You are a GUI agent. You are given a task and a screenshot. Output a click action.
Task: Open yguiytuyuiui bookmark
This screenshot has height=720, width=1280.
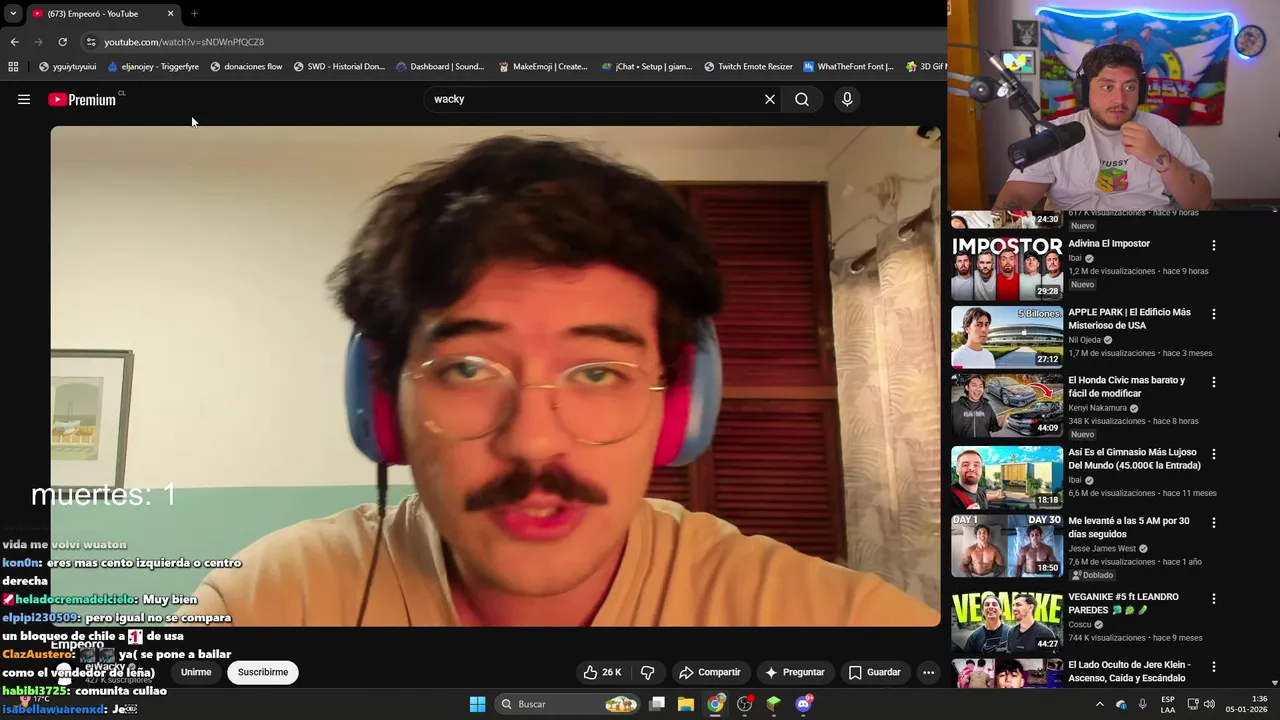[67, 67]
